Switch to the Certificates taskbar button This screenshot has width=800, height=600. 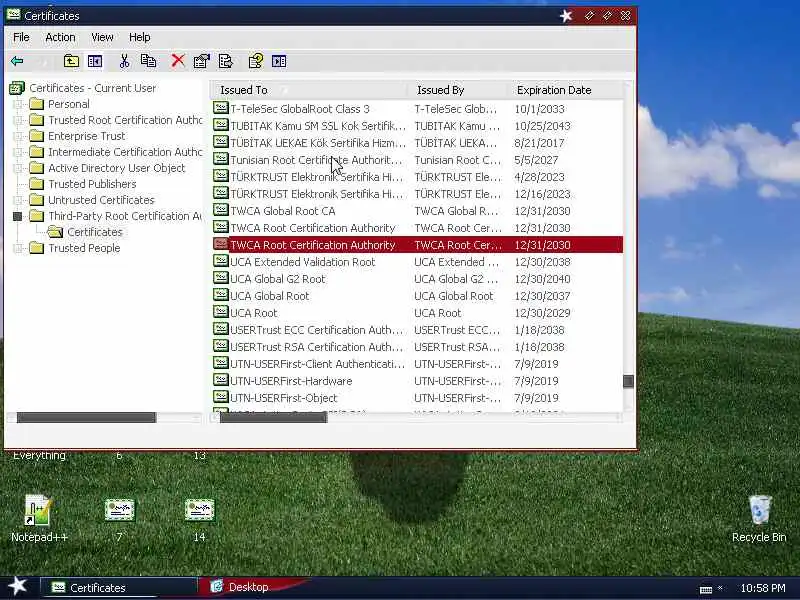point(118,587)
